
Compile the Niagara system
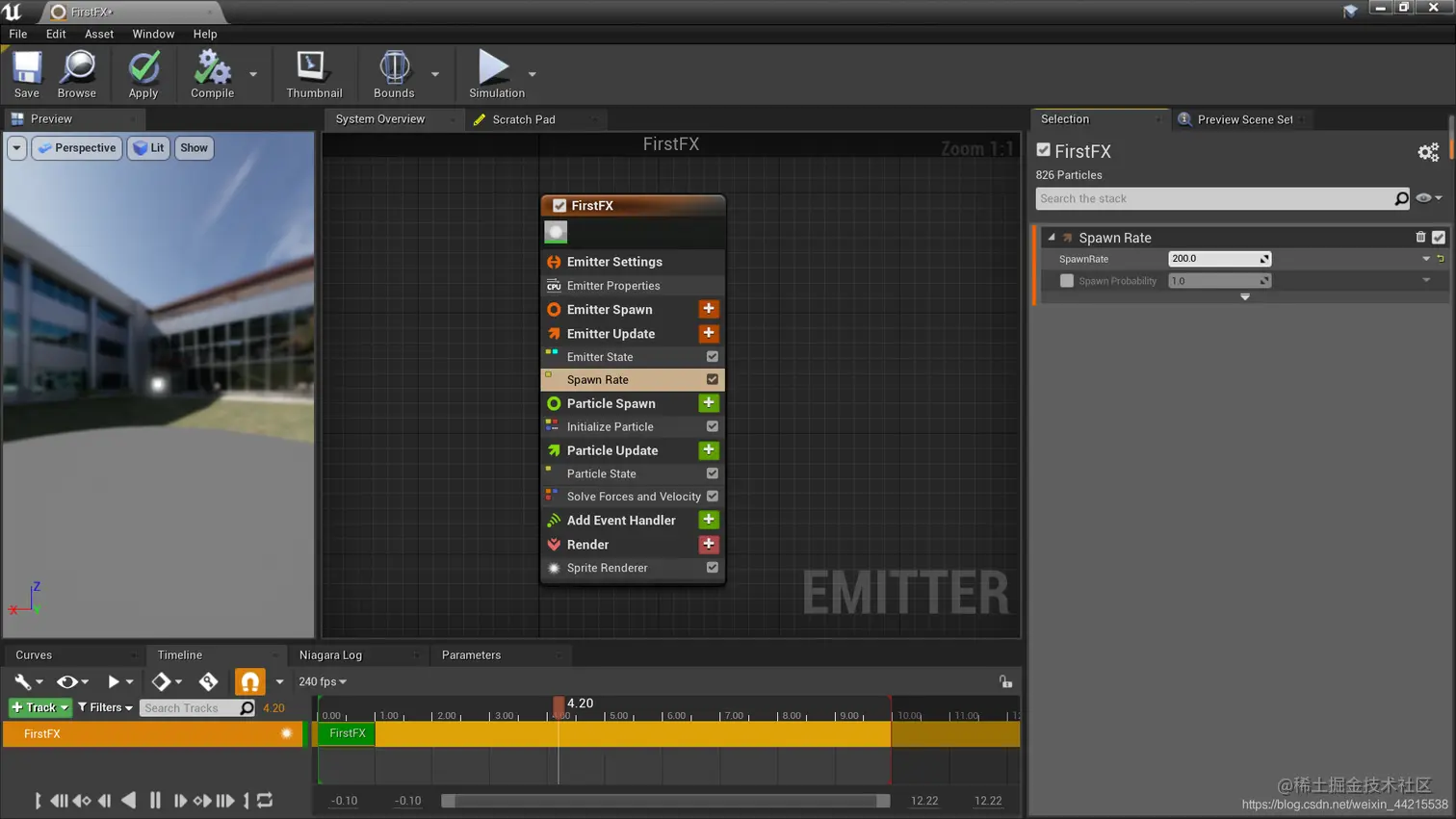[212, 74]
